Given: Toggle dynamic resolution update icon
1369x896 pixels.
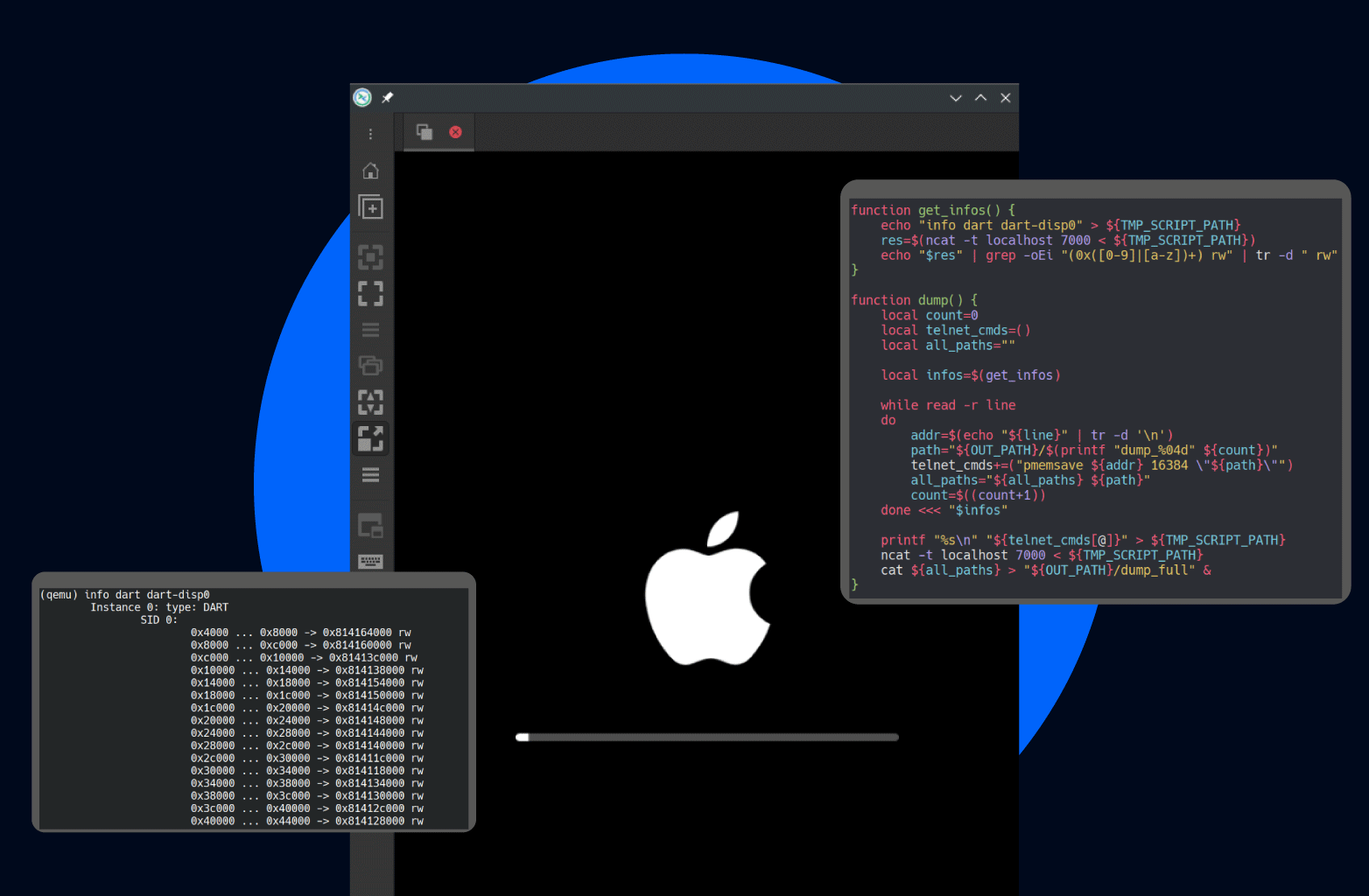Looking at the screenshot, I should [x=370, y=402].
